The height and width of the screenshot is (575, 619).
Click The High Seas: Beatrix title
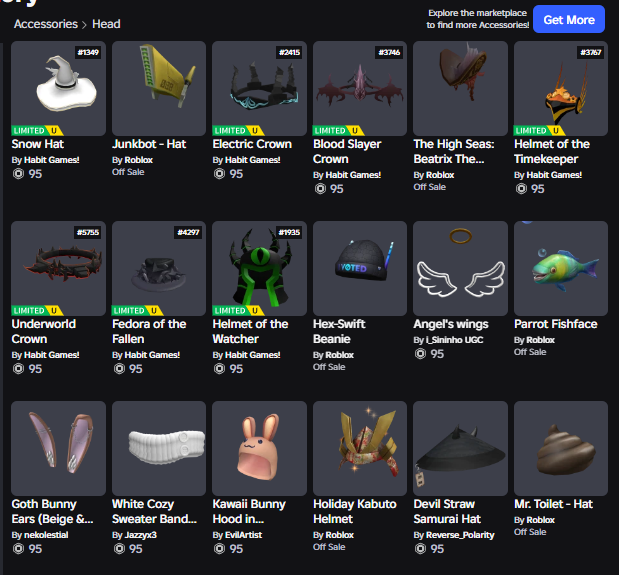[454, 152]
